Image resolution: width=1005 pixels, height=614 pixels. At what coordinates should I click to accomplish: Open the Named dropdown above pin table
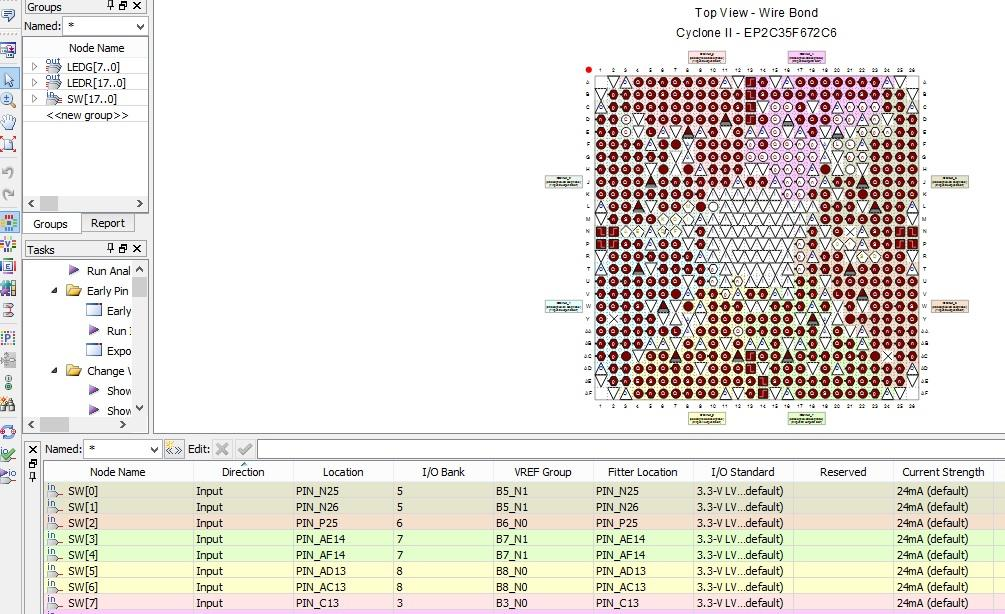click(x=154, y=449)
